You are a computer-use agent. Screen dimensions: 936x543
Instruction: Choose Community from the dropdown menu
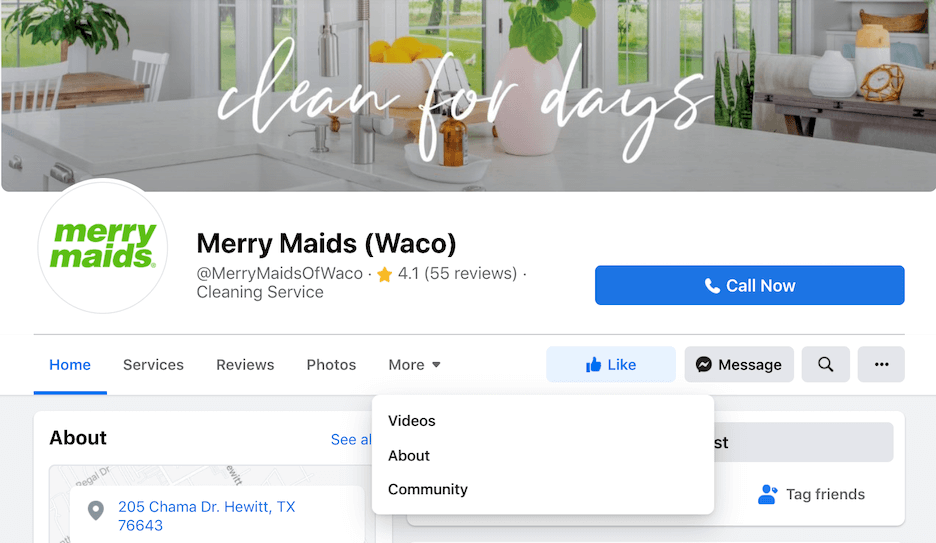427,489
